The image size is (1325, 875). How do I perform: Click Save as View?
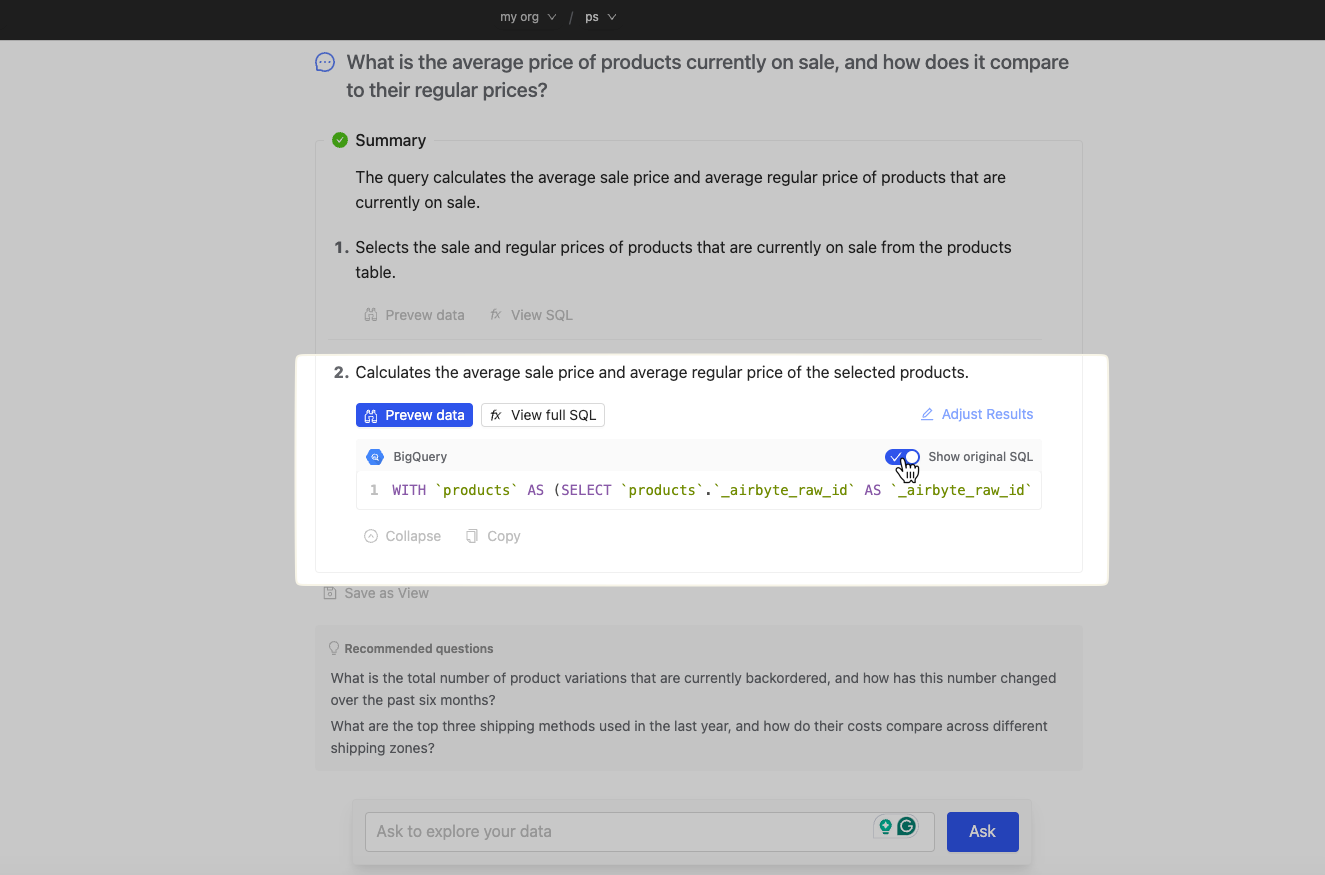376,593
